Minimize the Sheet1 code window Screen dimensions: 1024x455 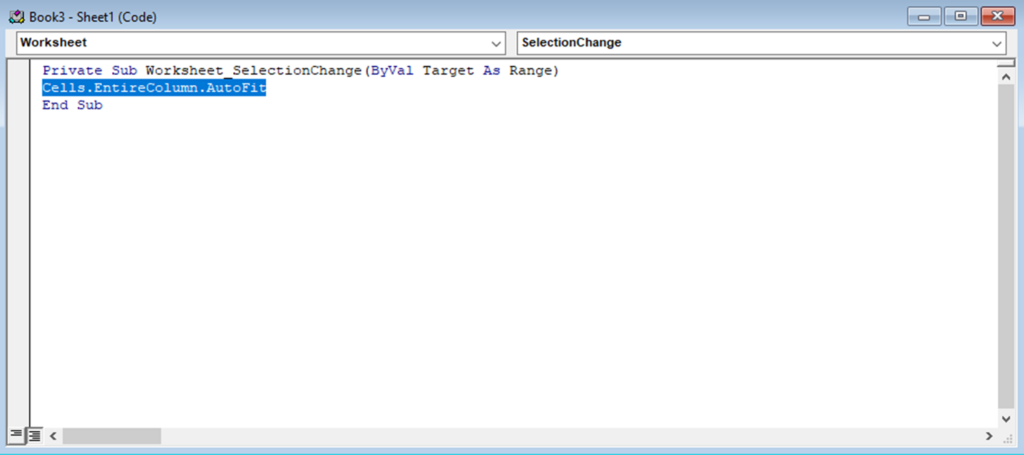(923, 16)
